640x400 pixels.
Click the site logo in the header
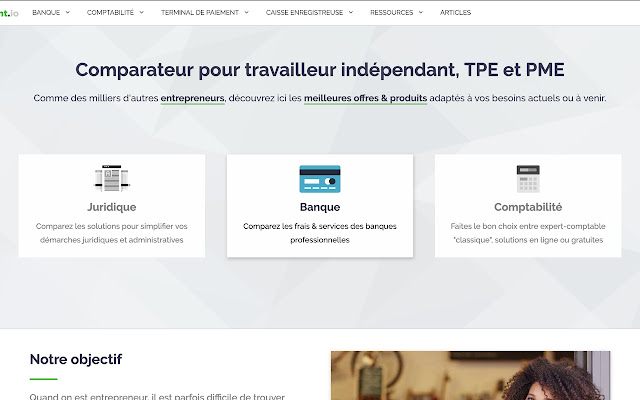[9, 13]
